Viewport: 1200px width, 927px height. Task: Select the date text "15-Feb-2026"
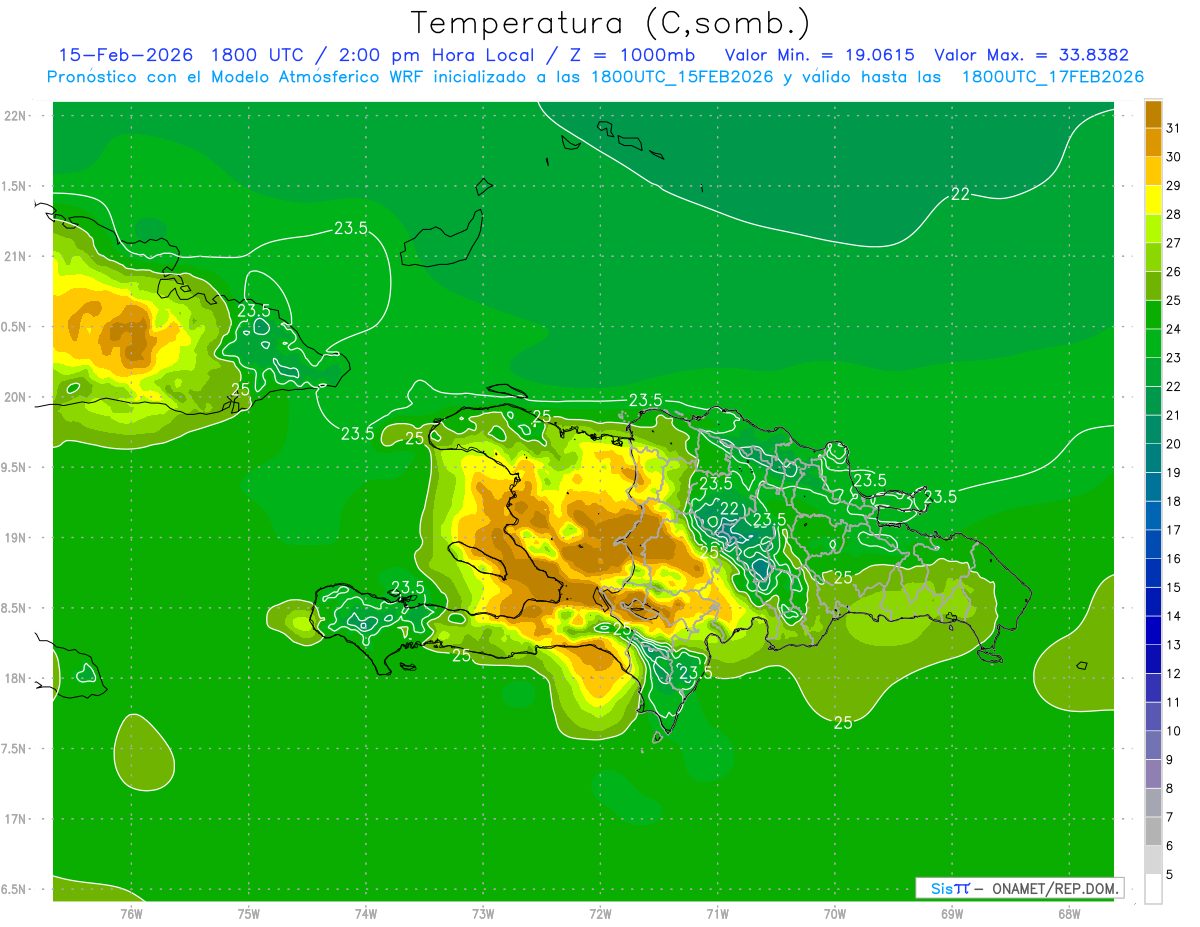tap(124, 55)
